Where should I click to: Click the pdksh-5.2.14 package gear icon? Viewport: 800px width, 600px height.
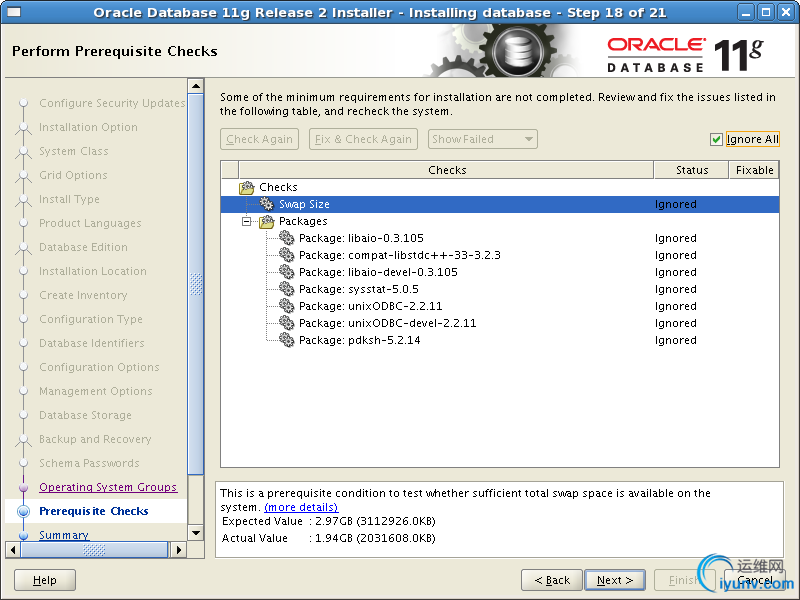[x=287, y=340]
